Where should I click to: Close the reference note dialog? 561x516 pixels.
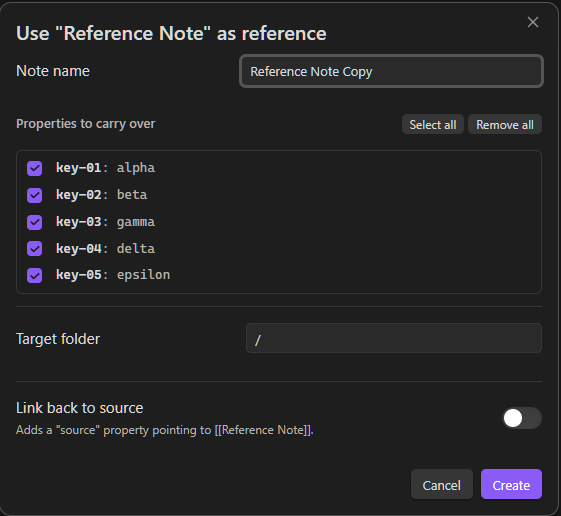(533, 22)
